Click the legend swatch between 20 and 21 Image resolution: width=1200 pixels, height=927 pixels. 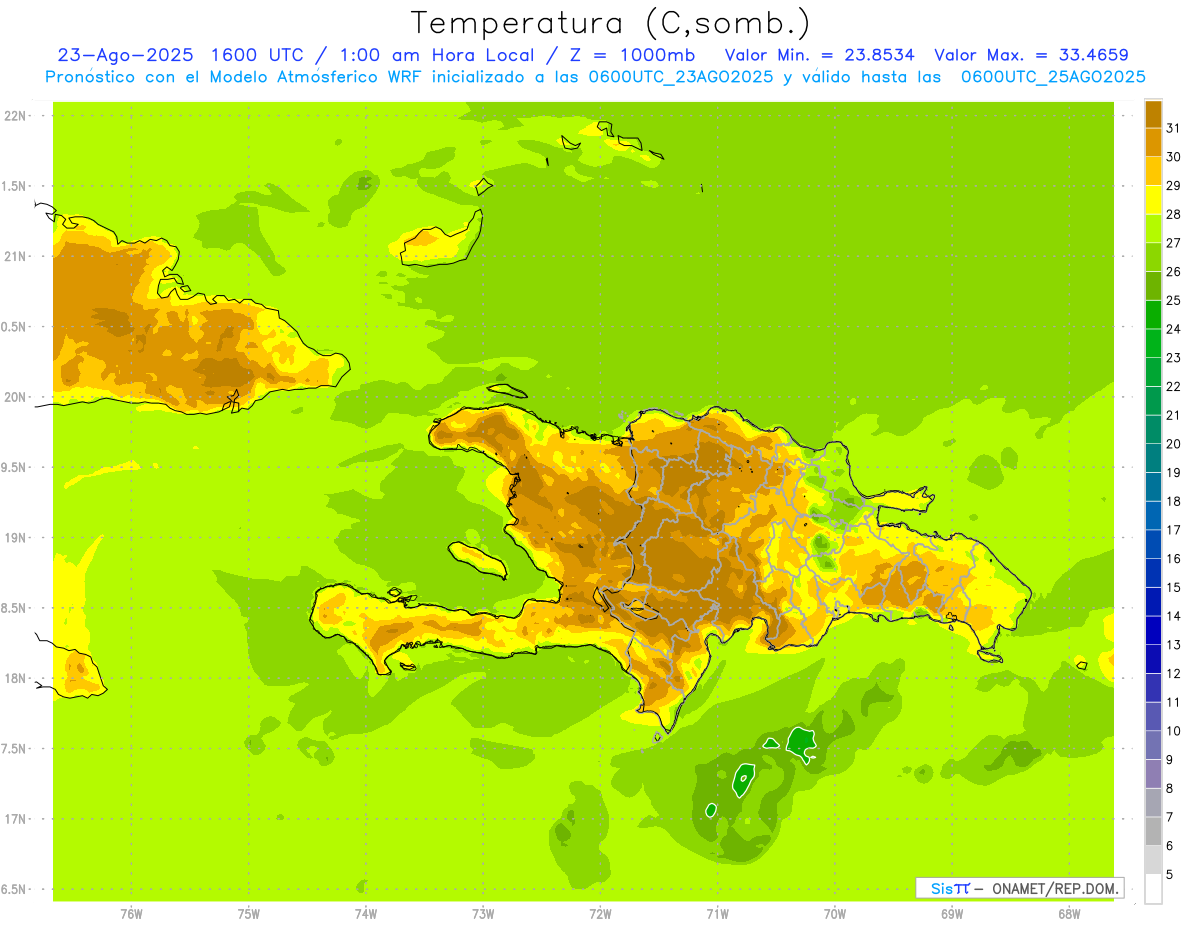tap(1153, 429)
